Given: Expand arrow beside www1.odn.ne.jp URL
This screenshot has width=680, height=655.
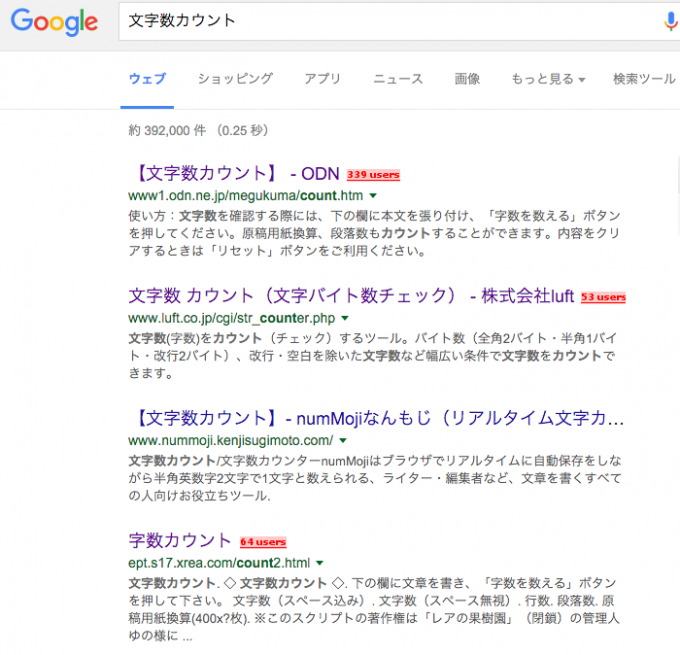Looking at the screenshot, I should coord(373,196).
